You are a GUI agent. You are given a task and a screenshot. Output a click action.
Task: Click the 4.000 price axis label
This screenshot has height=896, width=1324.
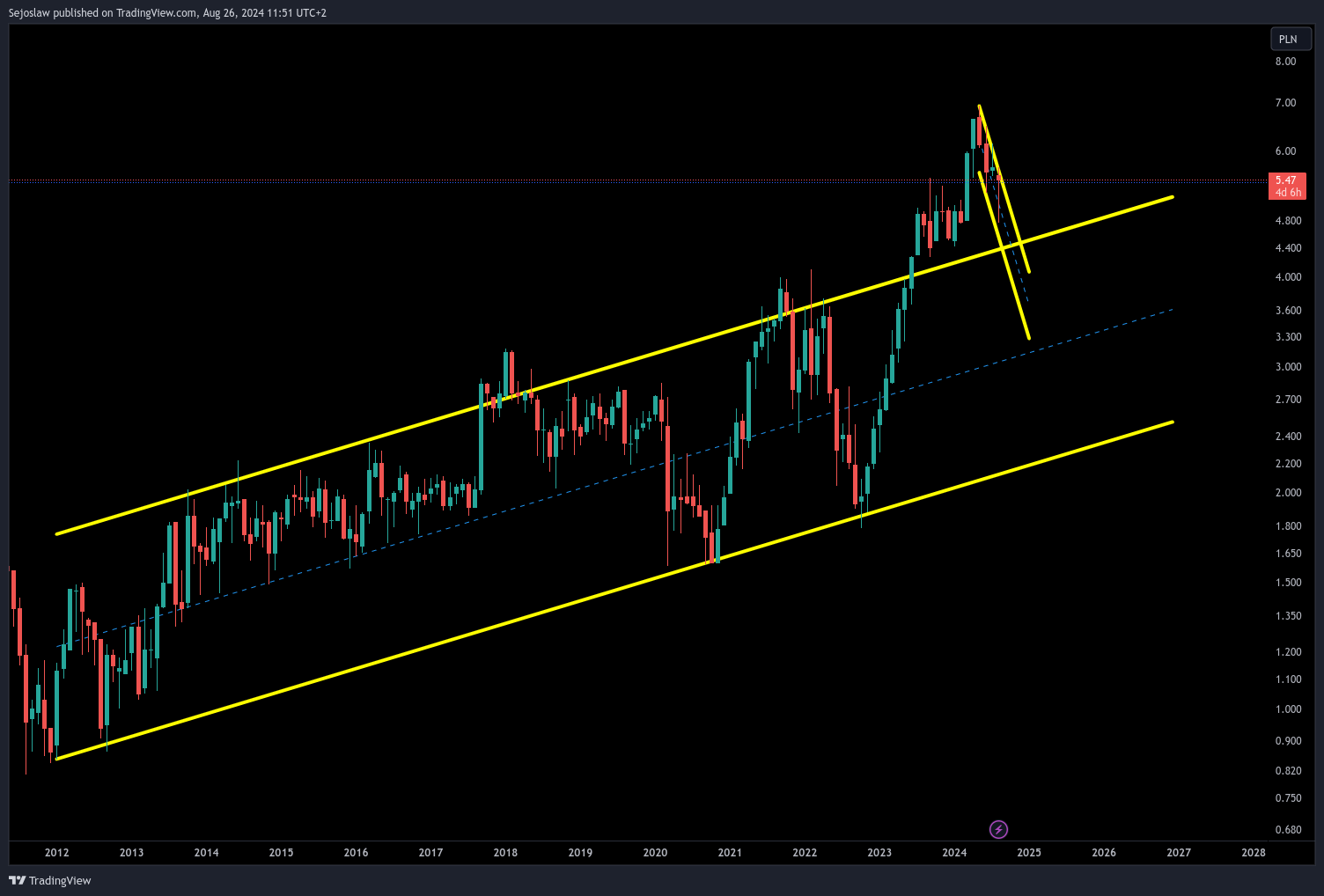[1288, 277]
